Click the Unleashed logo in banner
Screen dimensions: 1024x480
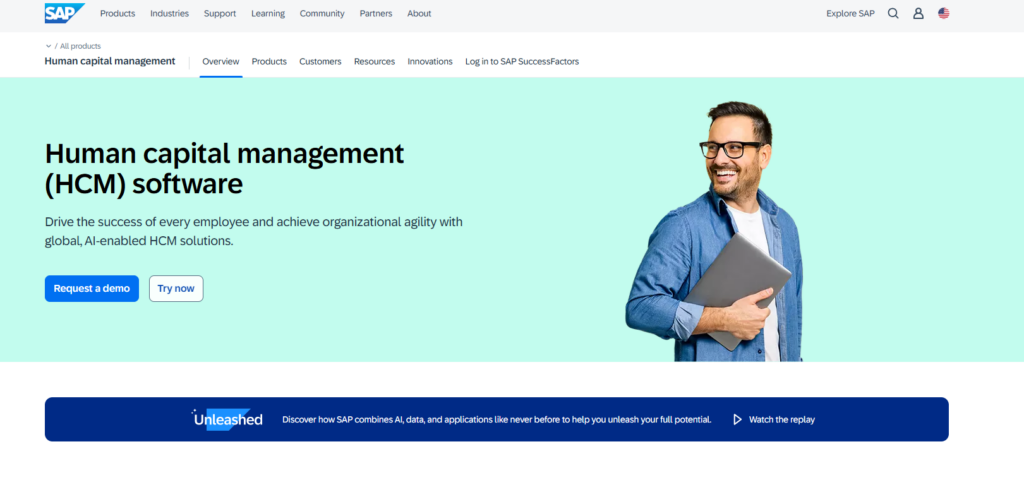[x=228, y=419]
